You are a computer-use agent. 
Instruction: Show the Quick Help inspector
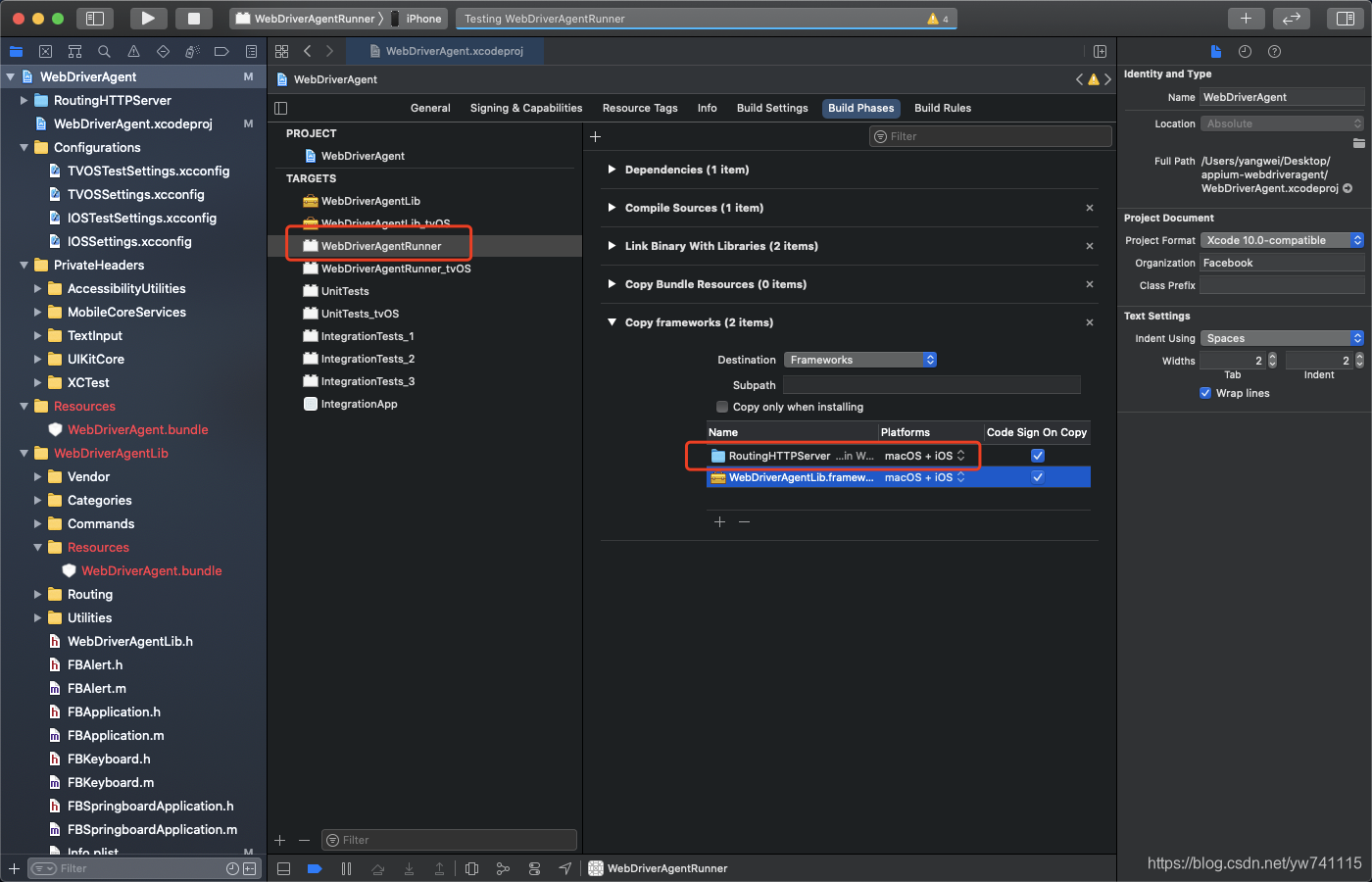pyautogui.click(x=1274, y=51)
